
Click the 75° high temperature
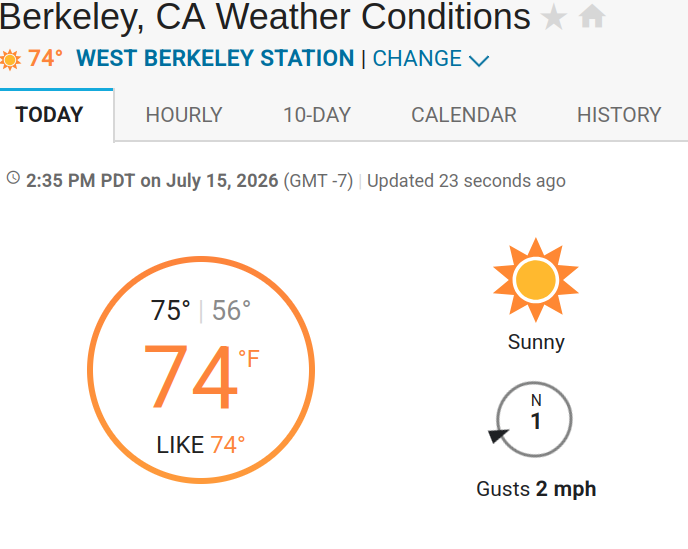[170, 310]
